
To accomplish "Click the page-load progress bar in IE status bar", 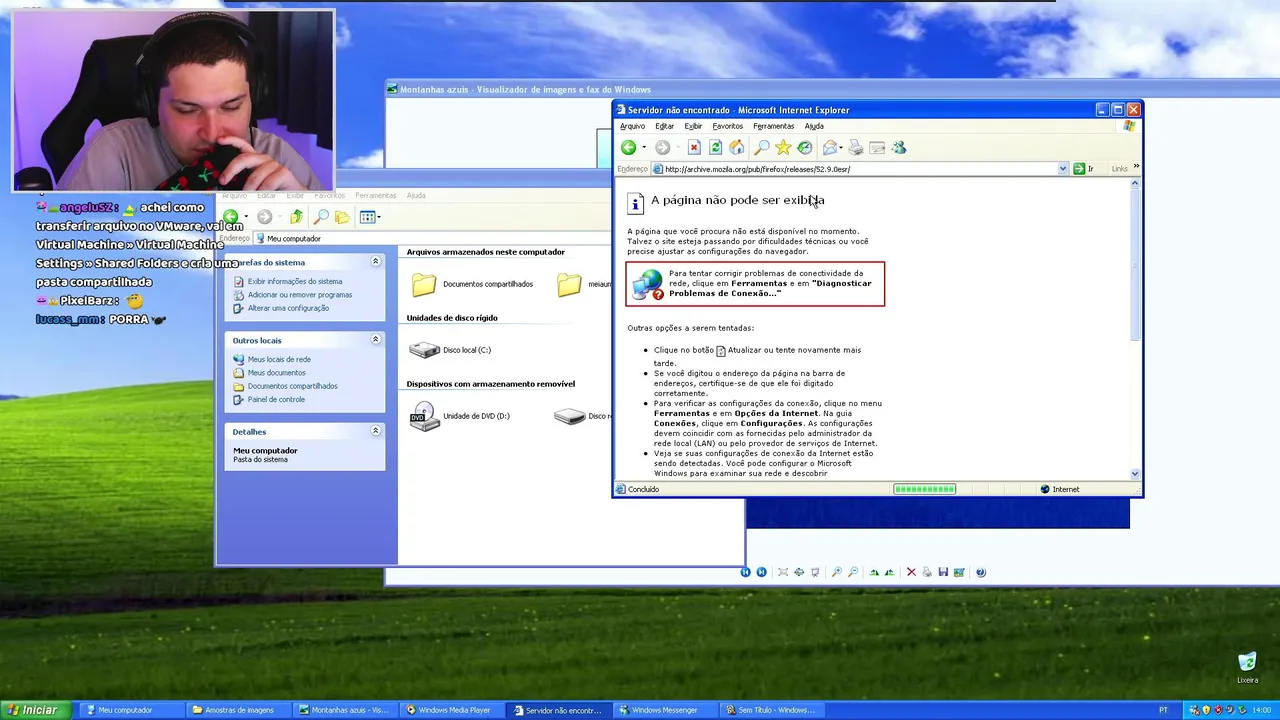I will point(924,489).
